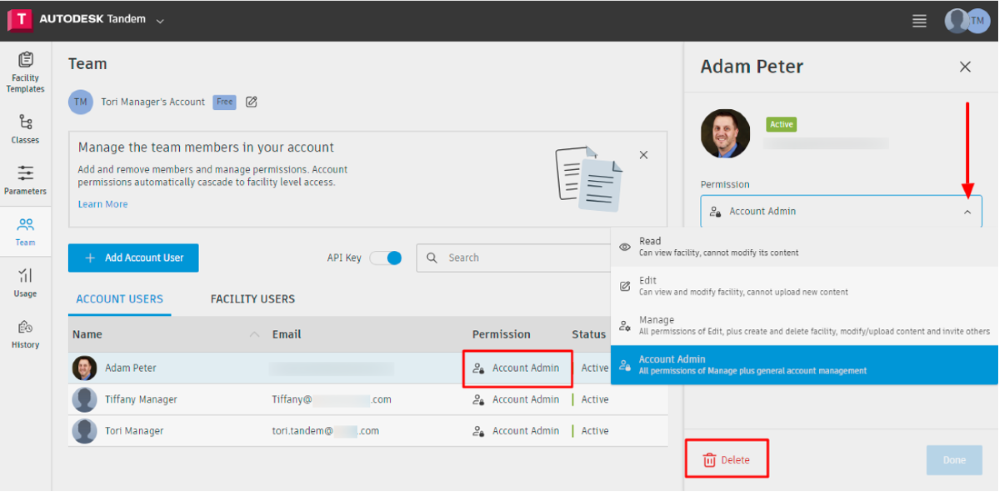1000x492 pixels.
Task: Dismiss the Manage team members banner
Action: (643, 155)
